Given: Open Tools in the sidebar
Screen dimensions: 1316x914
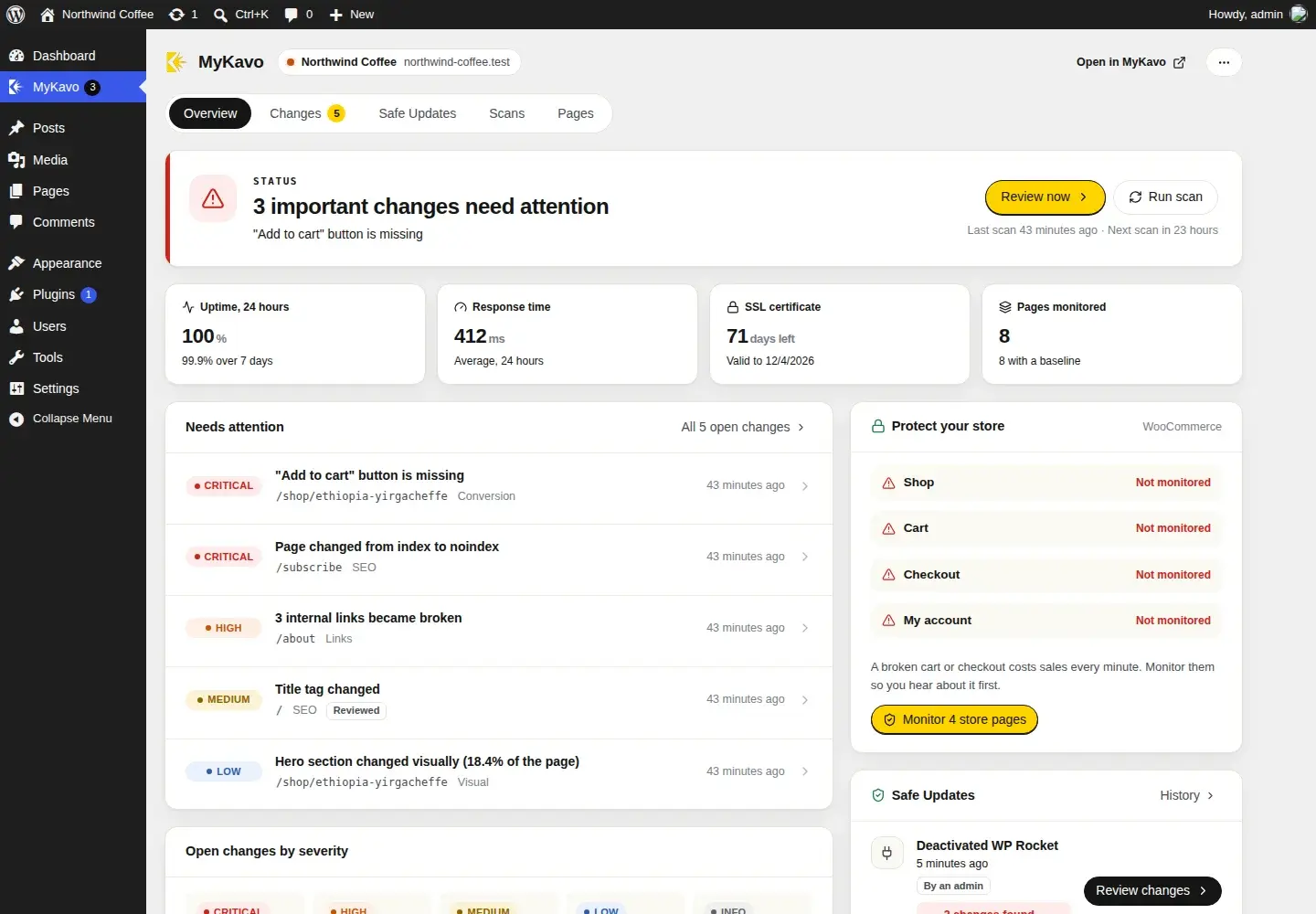Looking at the screenshot, I should point(73,357).
